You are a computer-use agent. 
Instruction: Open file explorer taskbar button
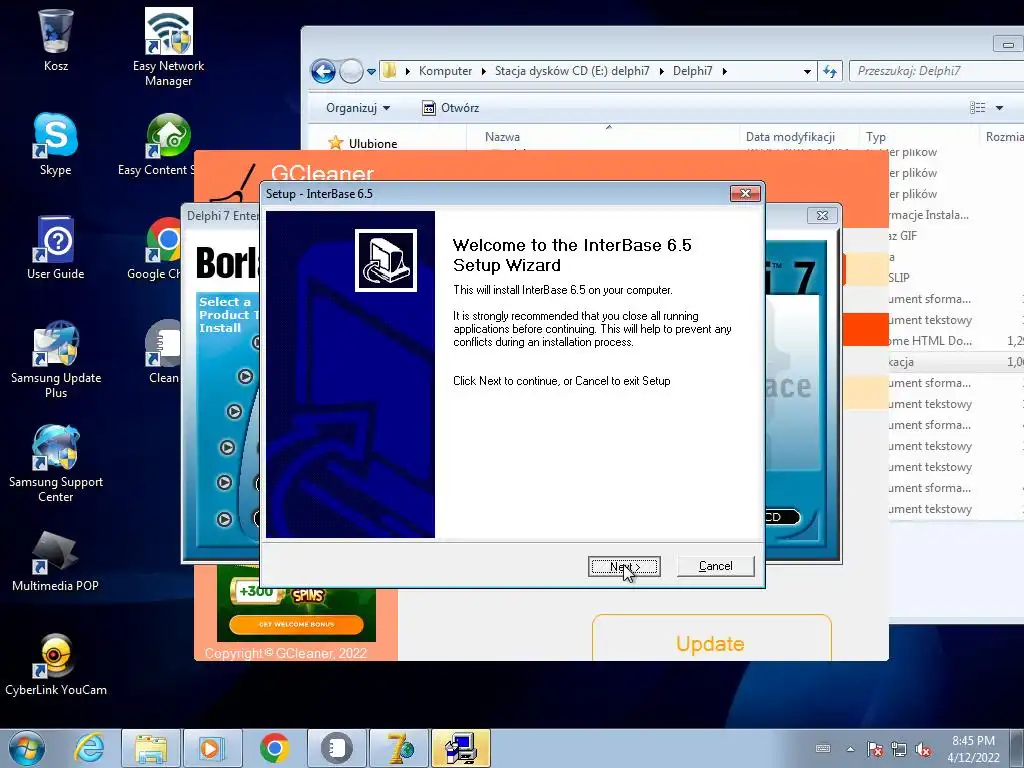151,748
